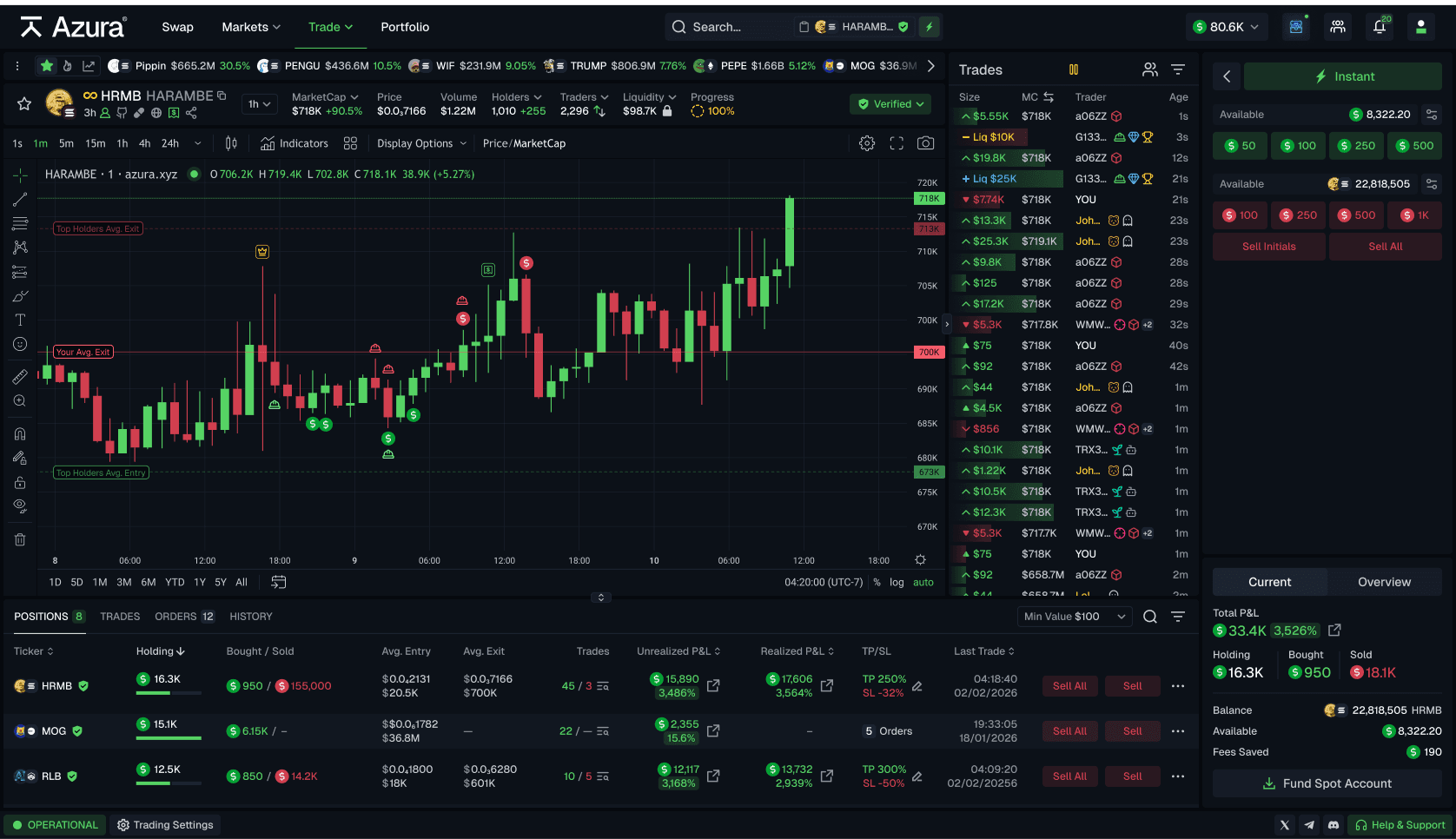The image size is (1456, 839).
Task: Click the lightning bolt next to search
Action: (929, 27)
